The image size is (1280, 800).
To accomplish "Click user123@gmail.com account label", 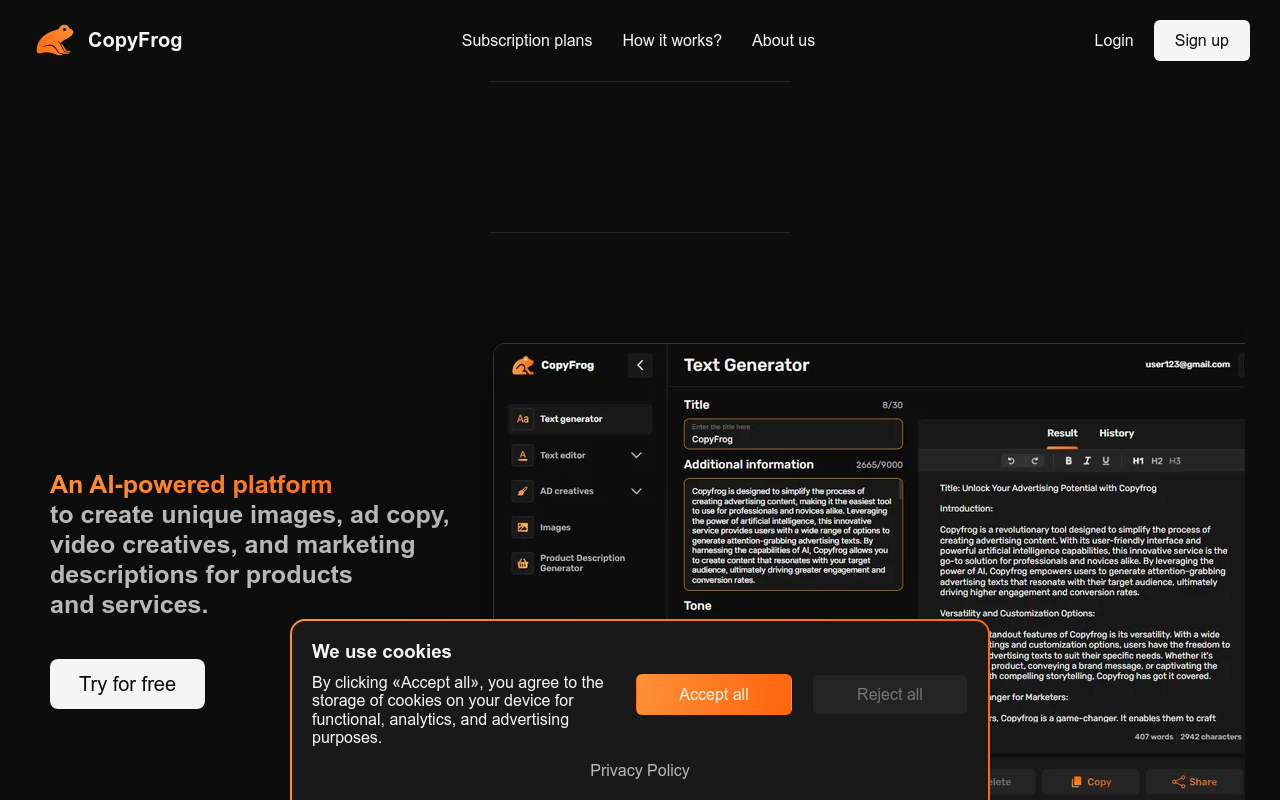I will click(x=1188, y=365).
